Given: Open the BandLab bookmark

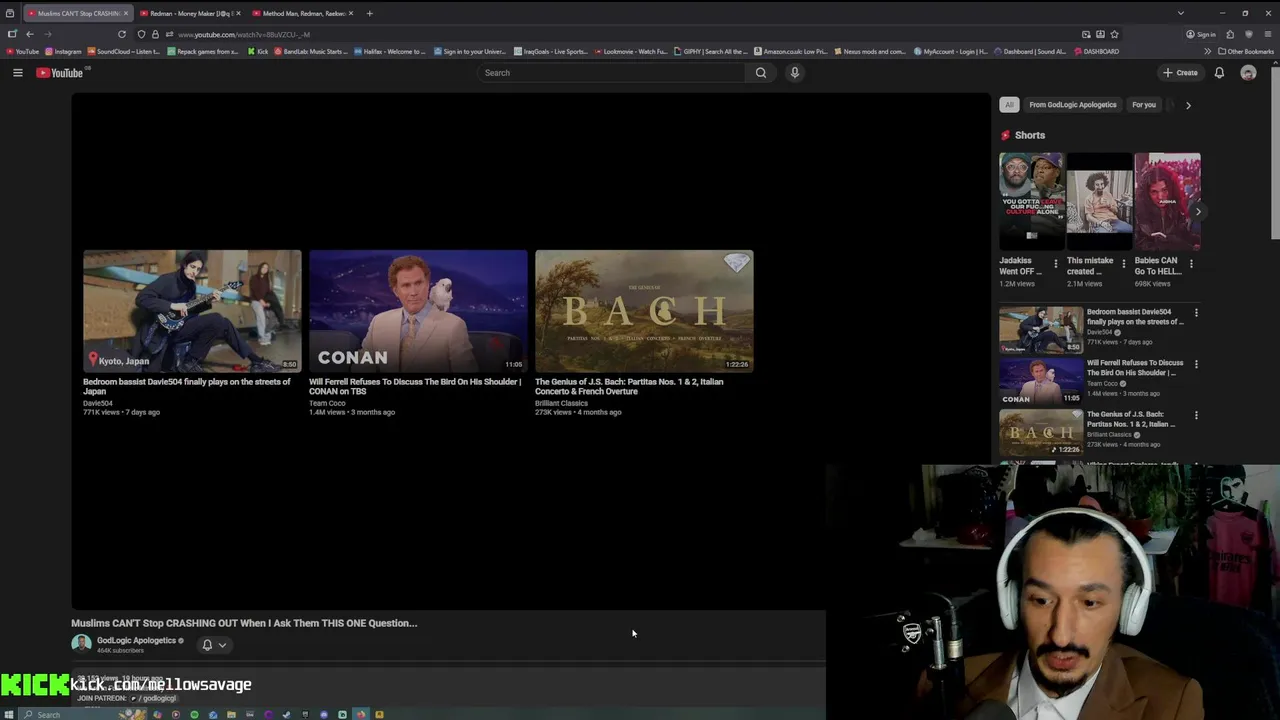Looking at the screenshot, I should [x=311, y=51].
